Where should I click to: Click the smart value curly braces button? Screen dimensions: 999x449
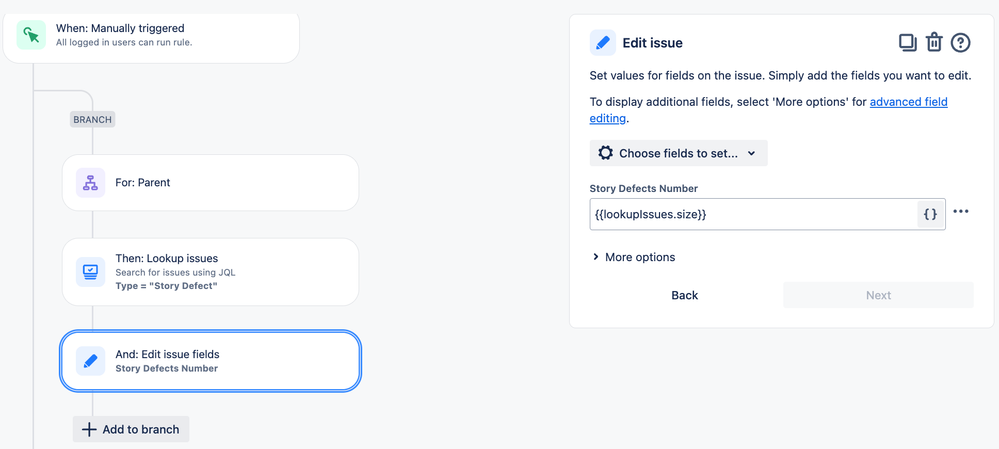(x=931, y=215)
